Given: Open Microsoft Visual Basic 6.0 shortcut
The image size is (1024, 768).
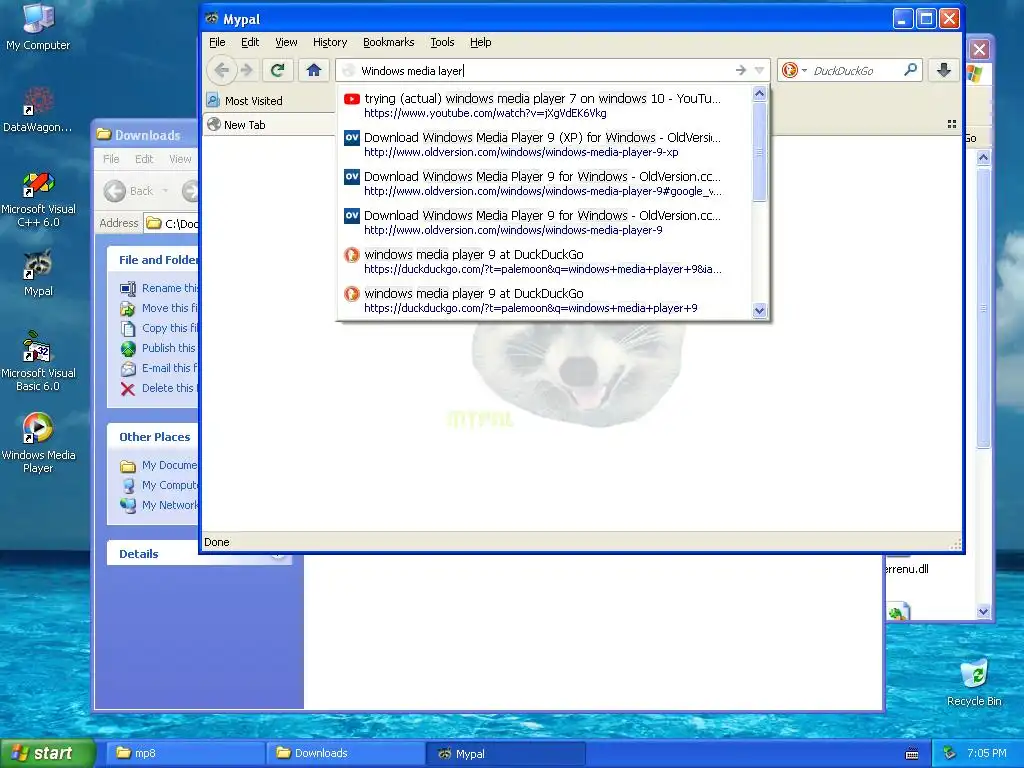Looking at the screenshot, I should point(38,362).
